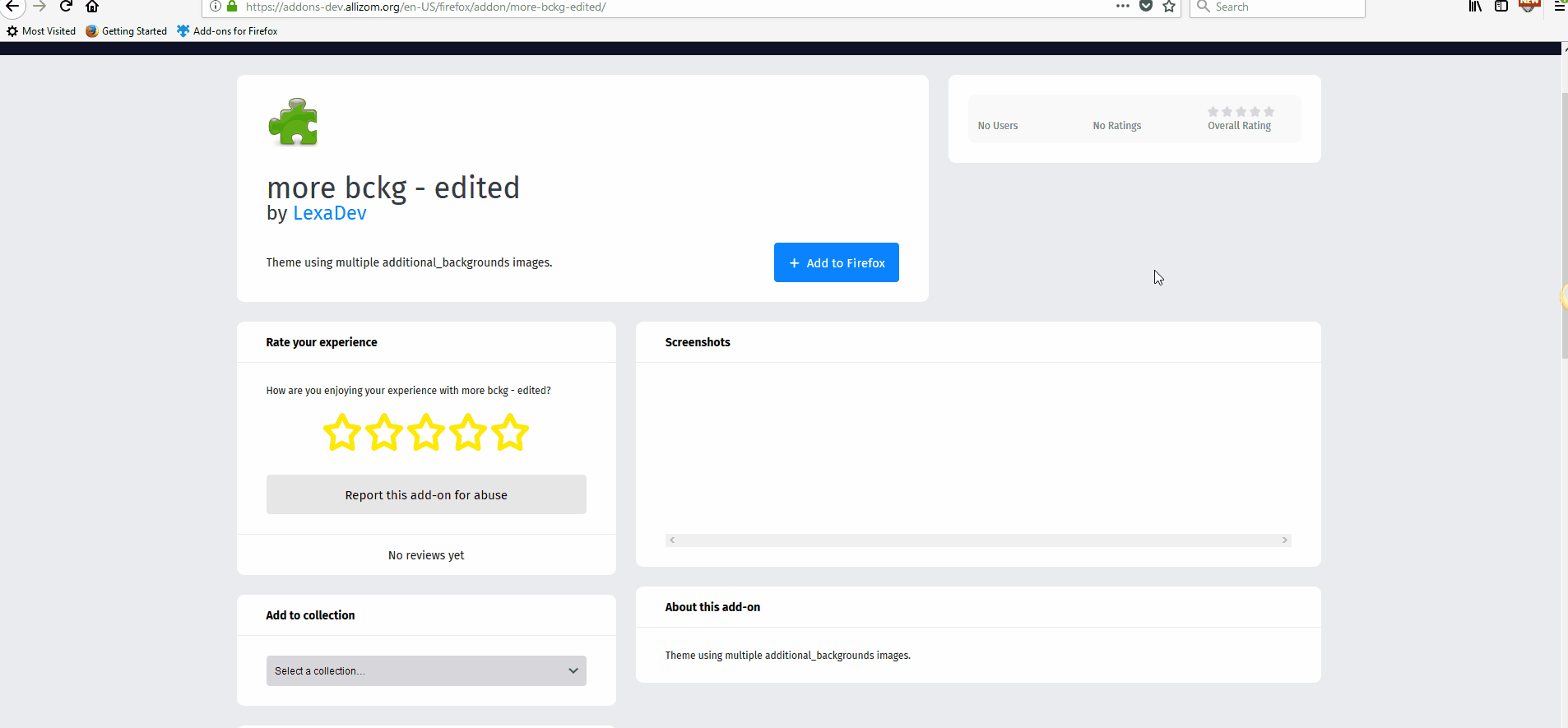This screenshot has width=1568, height=728.
Task: Open the page actions three-dot menu
Action: point(1122,7)
